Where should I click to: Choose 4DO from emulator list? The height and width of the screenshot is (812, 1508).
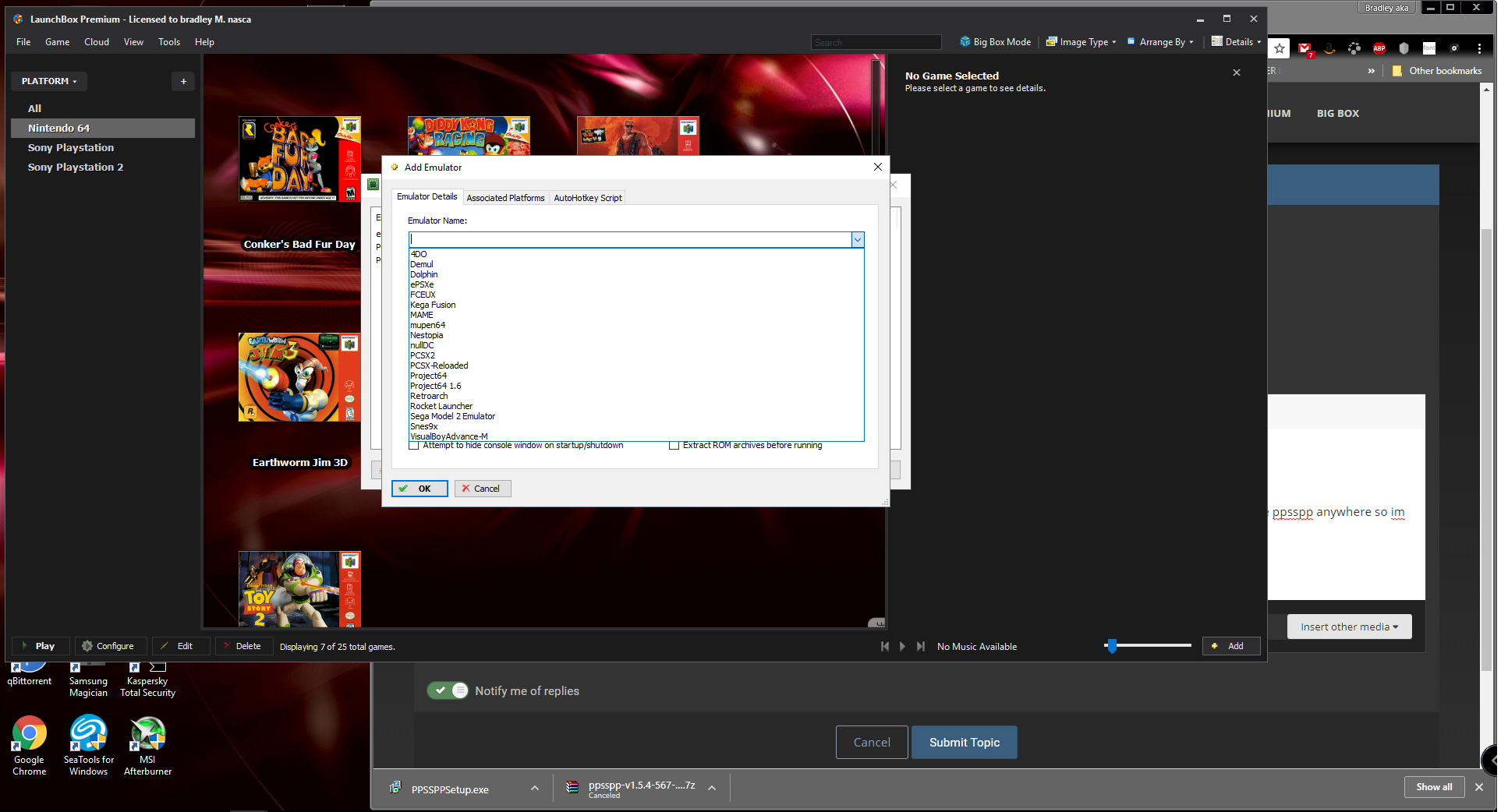pos(636,254)
